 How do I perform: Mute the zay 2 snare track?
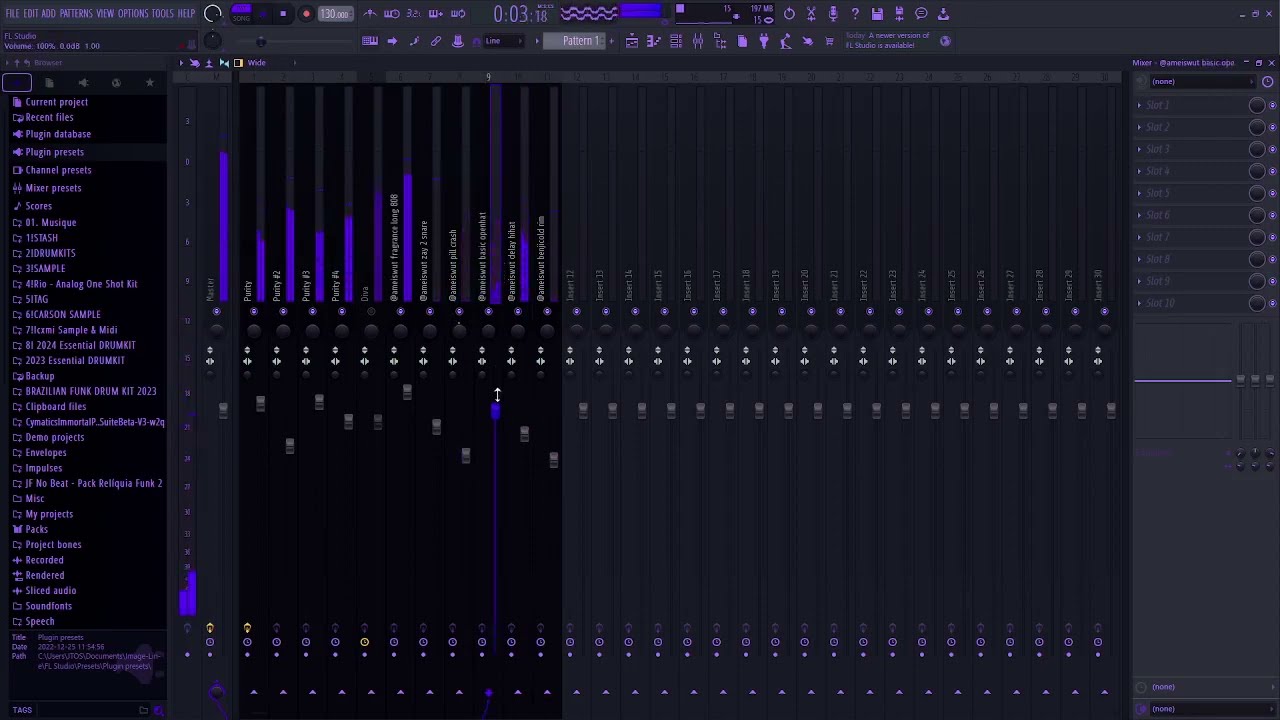coord(430,312)
